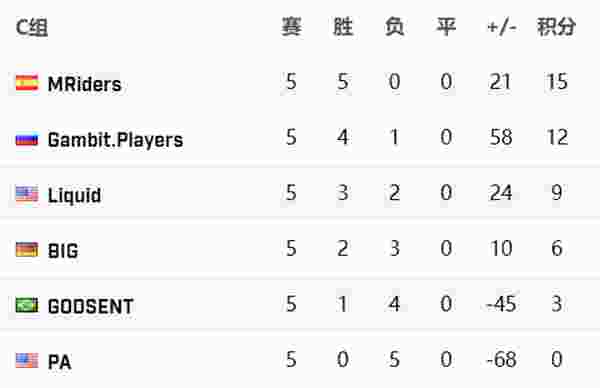The image size is (600, 388).
Task: Click the 胜 wins column header
Action: [x=343, y=27]
